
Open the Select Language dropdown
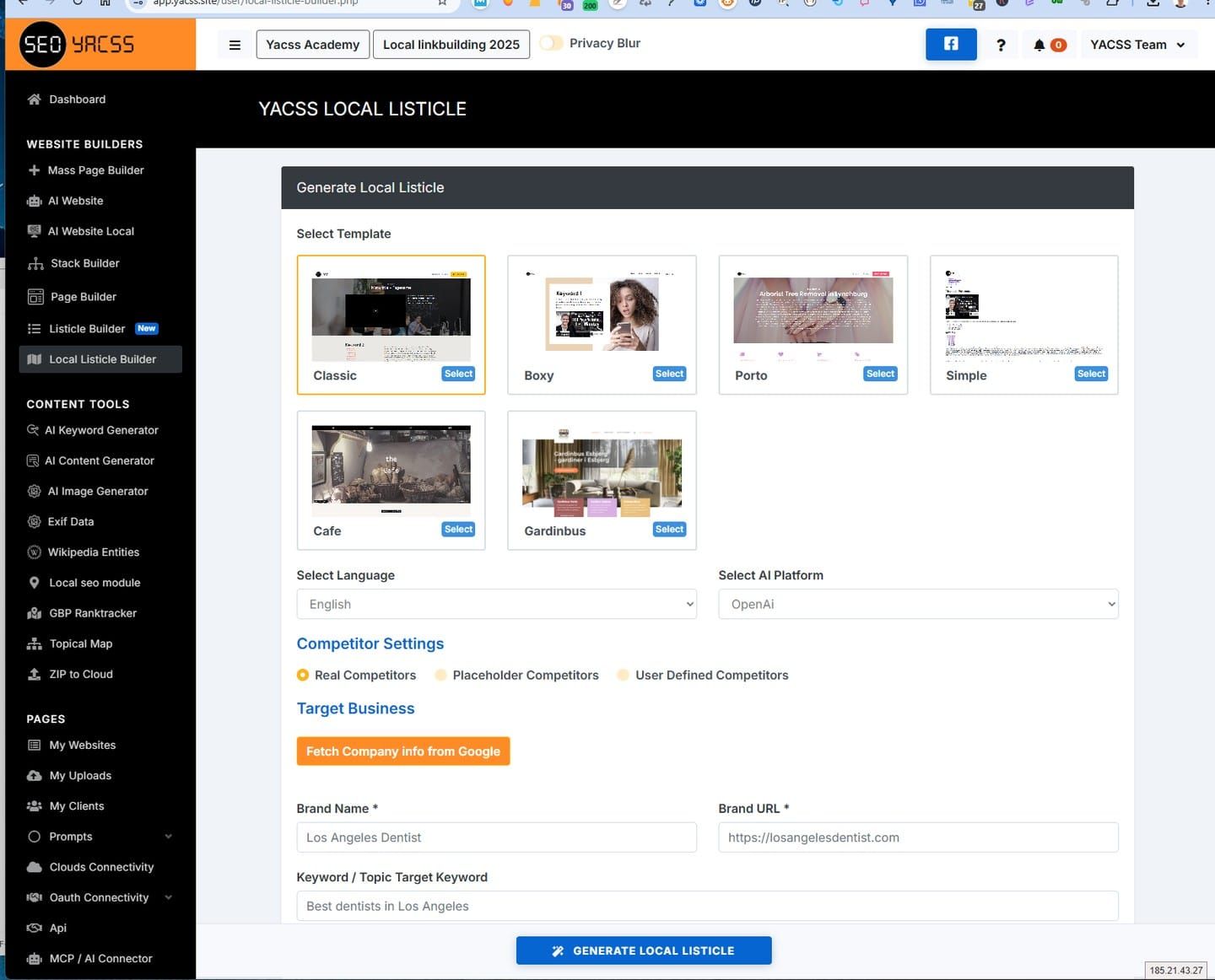pyautogui.click(x=497, y=604)
